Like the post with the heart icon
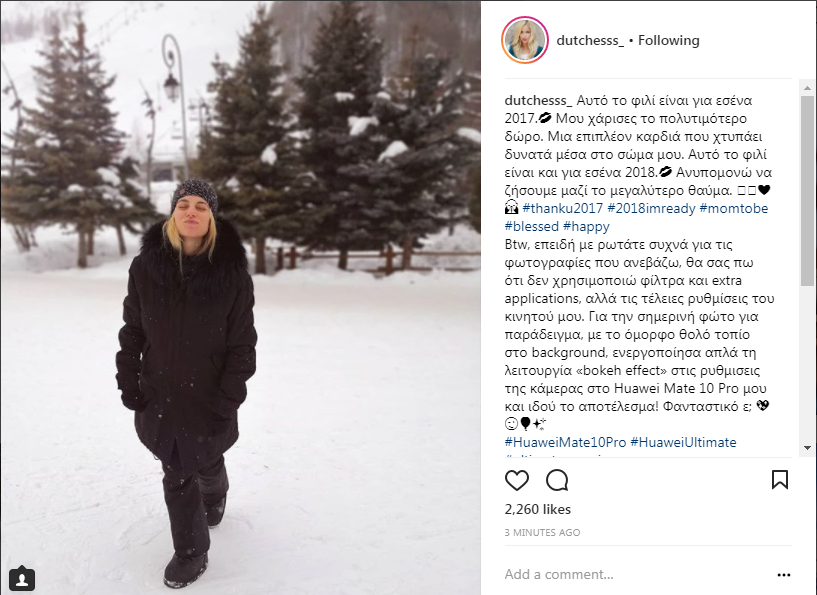Viewport: 817px width, 595px height. [517, 480]
